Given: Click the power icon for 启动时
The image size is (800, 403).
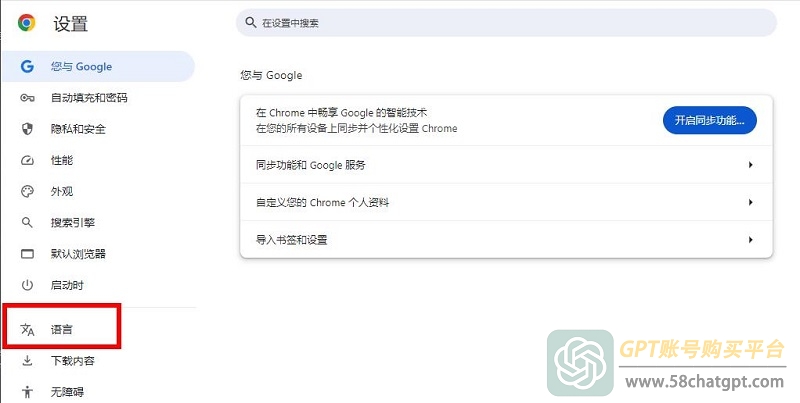Looking at the screenshot, I should pos(27,285).
